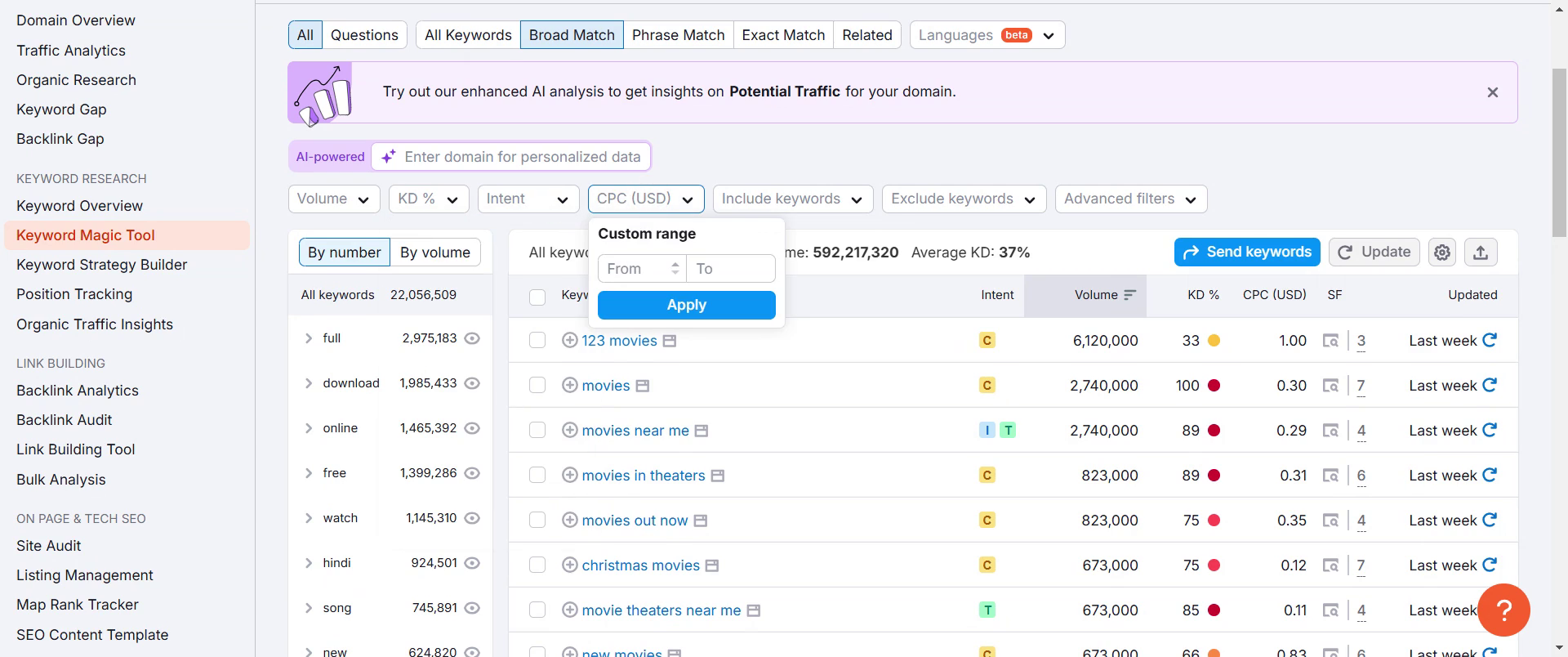Open table settings gear
The image size is (1568, 657).
[x=1442, y=253]
